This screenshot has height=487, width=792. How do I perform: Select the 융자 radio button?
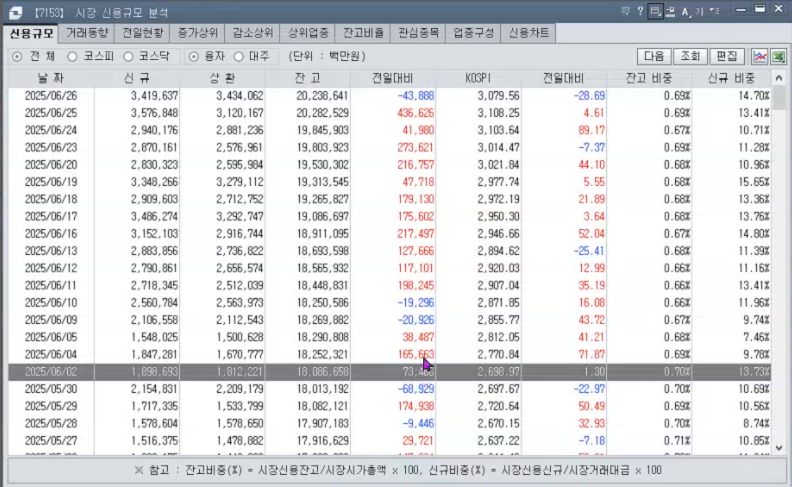(193, 57)
